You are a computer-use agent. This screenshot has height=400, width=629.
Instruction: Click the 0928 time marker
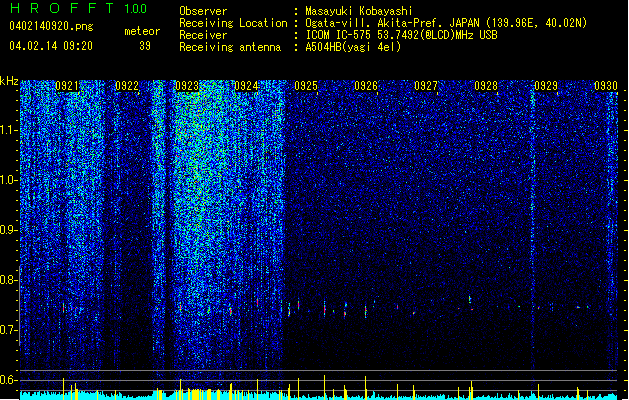point(486,86)
